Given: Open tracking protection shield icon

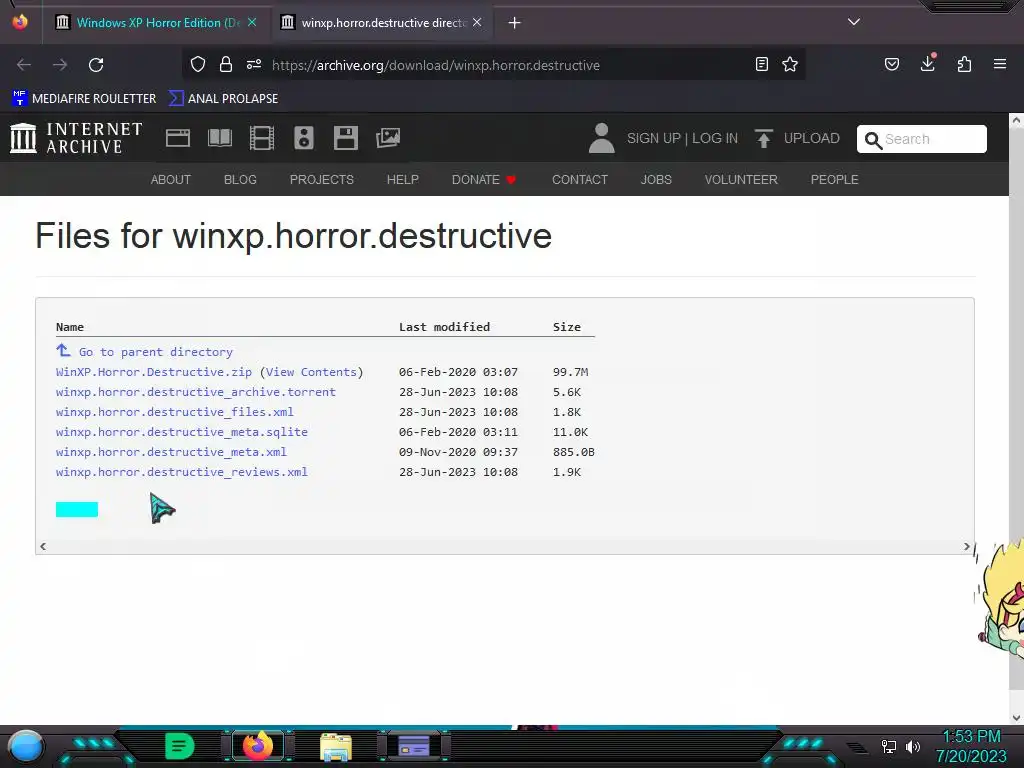Looking at the screenshot, I should coord(198,64).
